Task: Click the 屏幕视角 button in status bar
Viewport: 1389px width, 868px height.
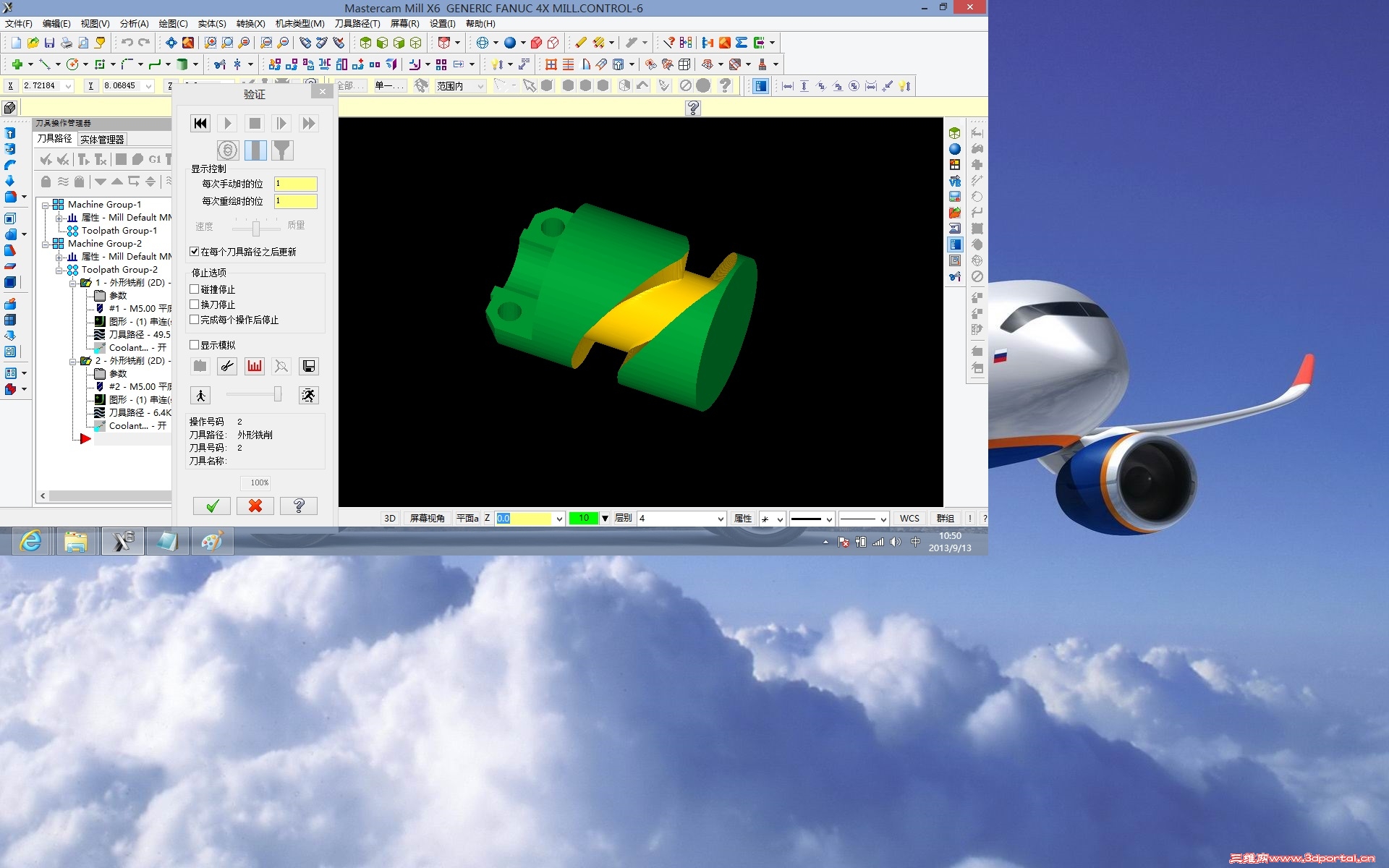Action: pyautogui.click(x=428, y=519)
